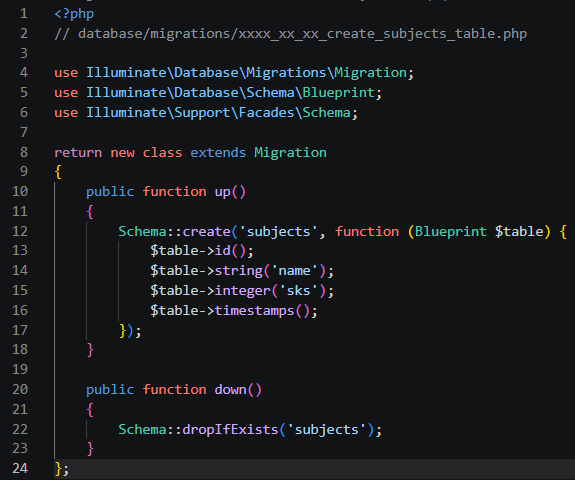
Task: Click line number 12 in the gutter
Action: tap(20, 231)
